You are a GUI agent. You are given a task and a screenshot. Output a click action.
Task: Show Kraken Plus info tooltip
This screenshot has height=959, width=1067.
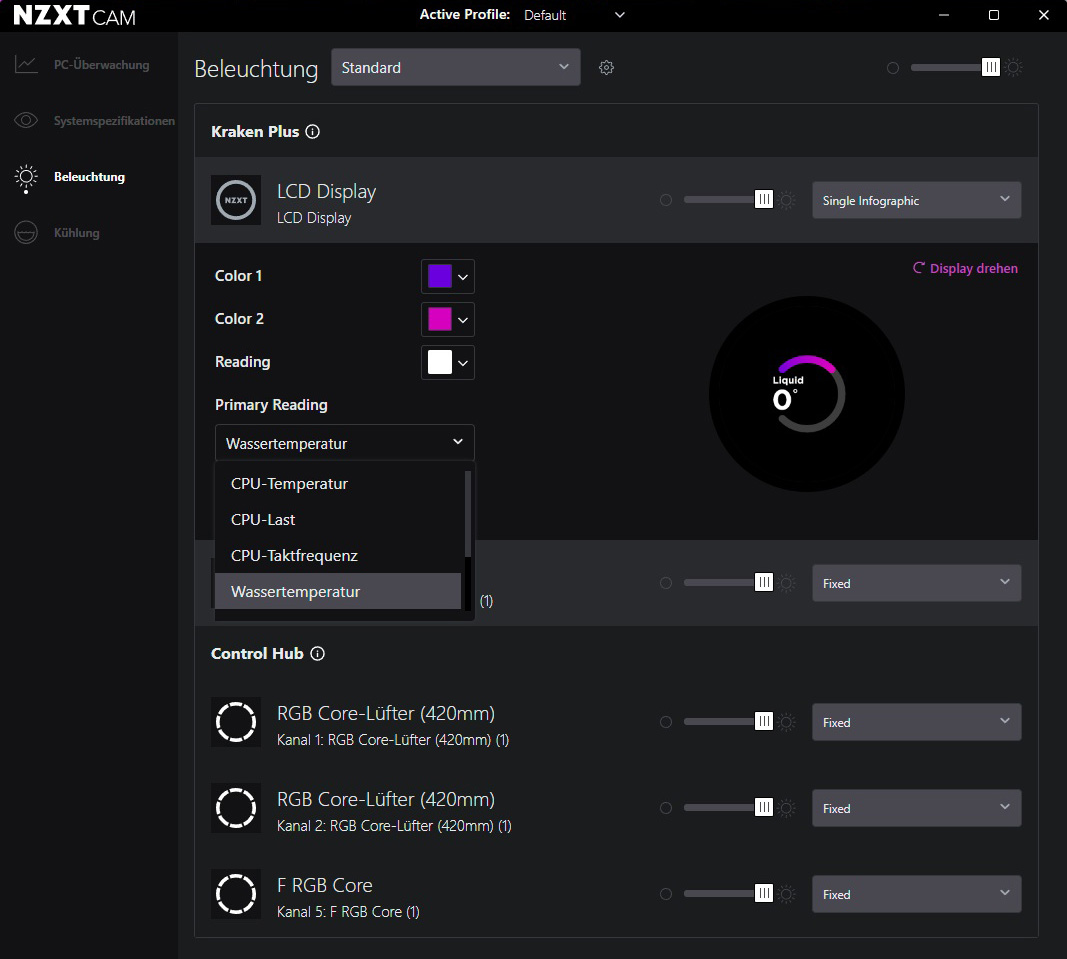tap(312, 131)
